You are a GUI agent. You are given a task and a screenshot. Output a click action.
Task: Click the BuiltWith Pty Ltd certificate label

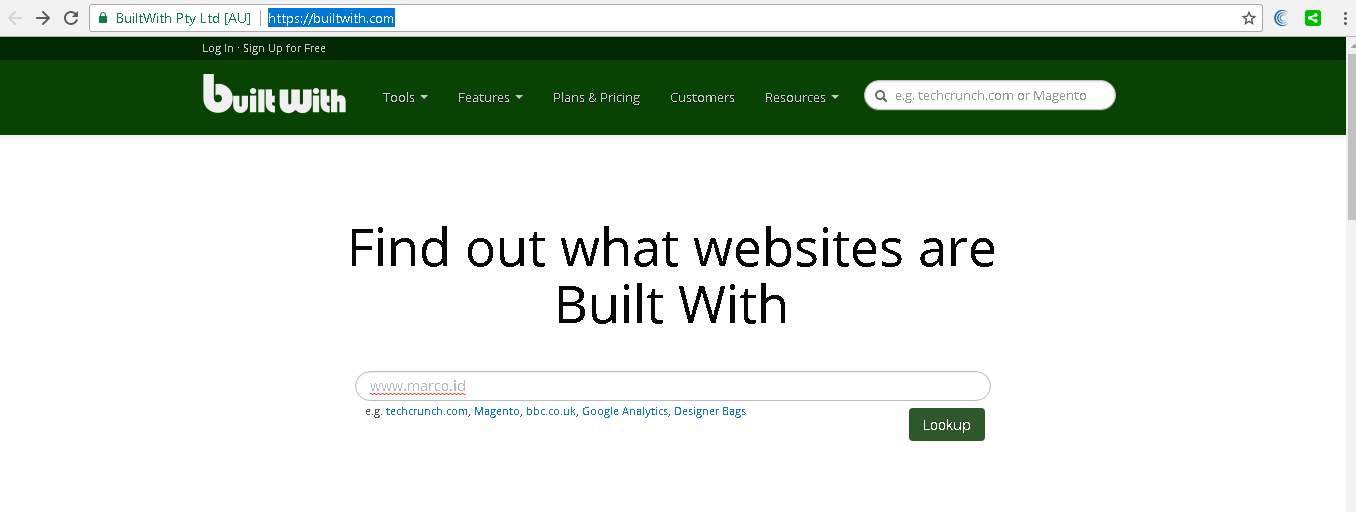point(183,18)
